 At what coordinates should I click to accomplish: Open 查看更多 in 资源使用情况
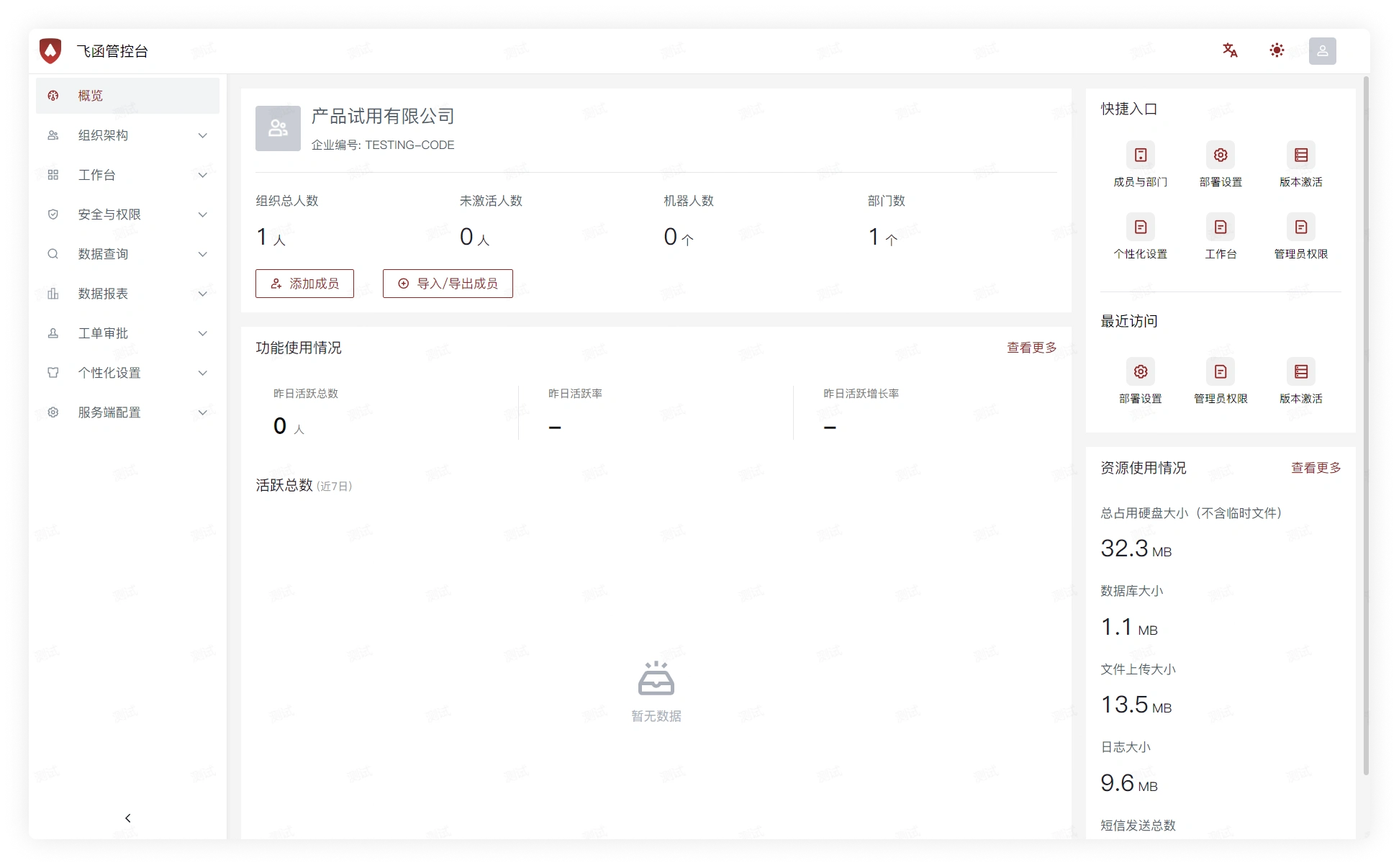[1316, 468]
